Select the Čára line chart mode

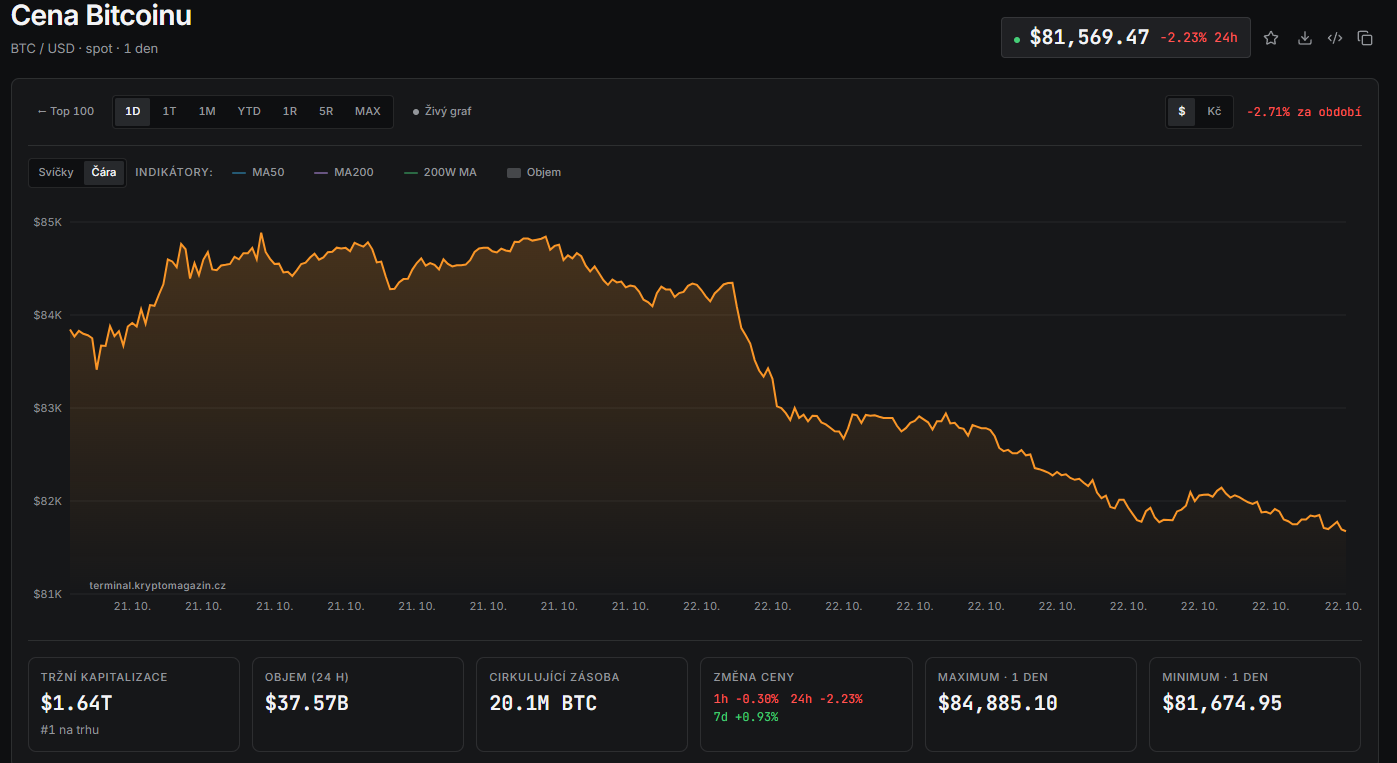pos(104,172)
